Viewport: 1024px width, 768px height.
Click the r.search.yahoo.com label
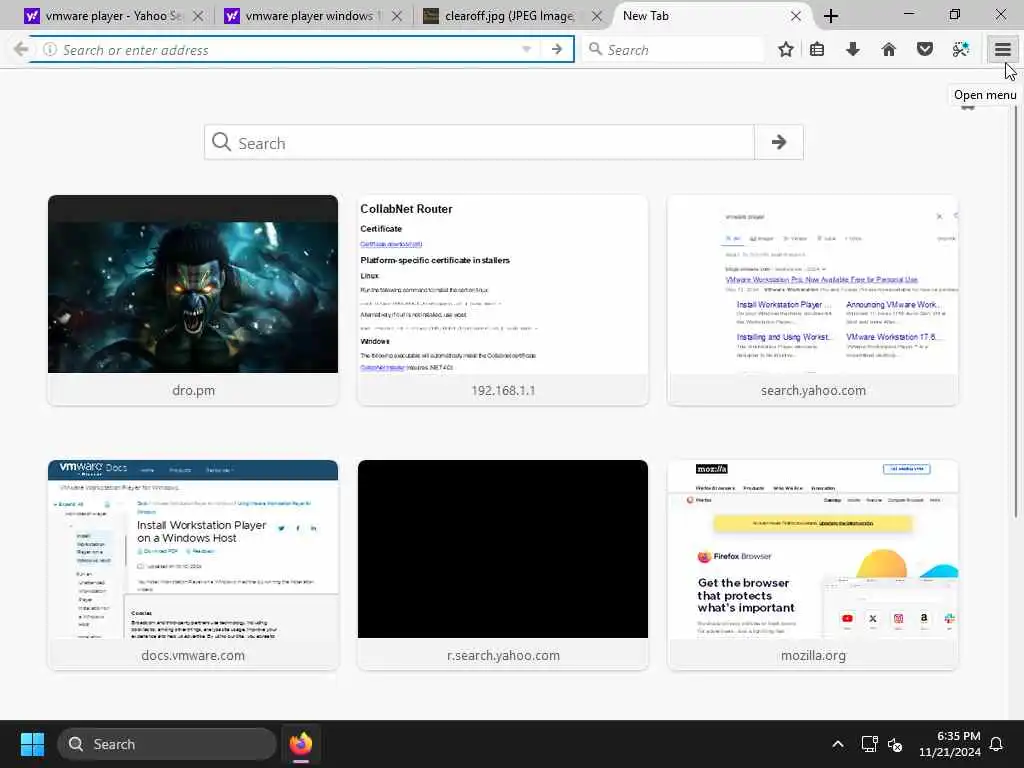click(x=503, y=656)
